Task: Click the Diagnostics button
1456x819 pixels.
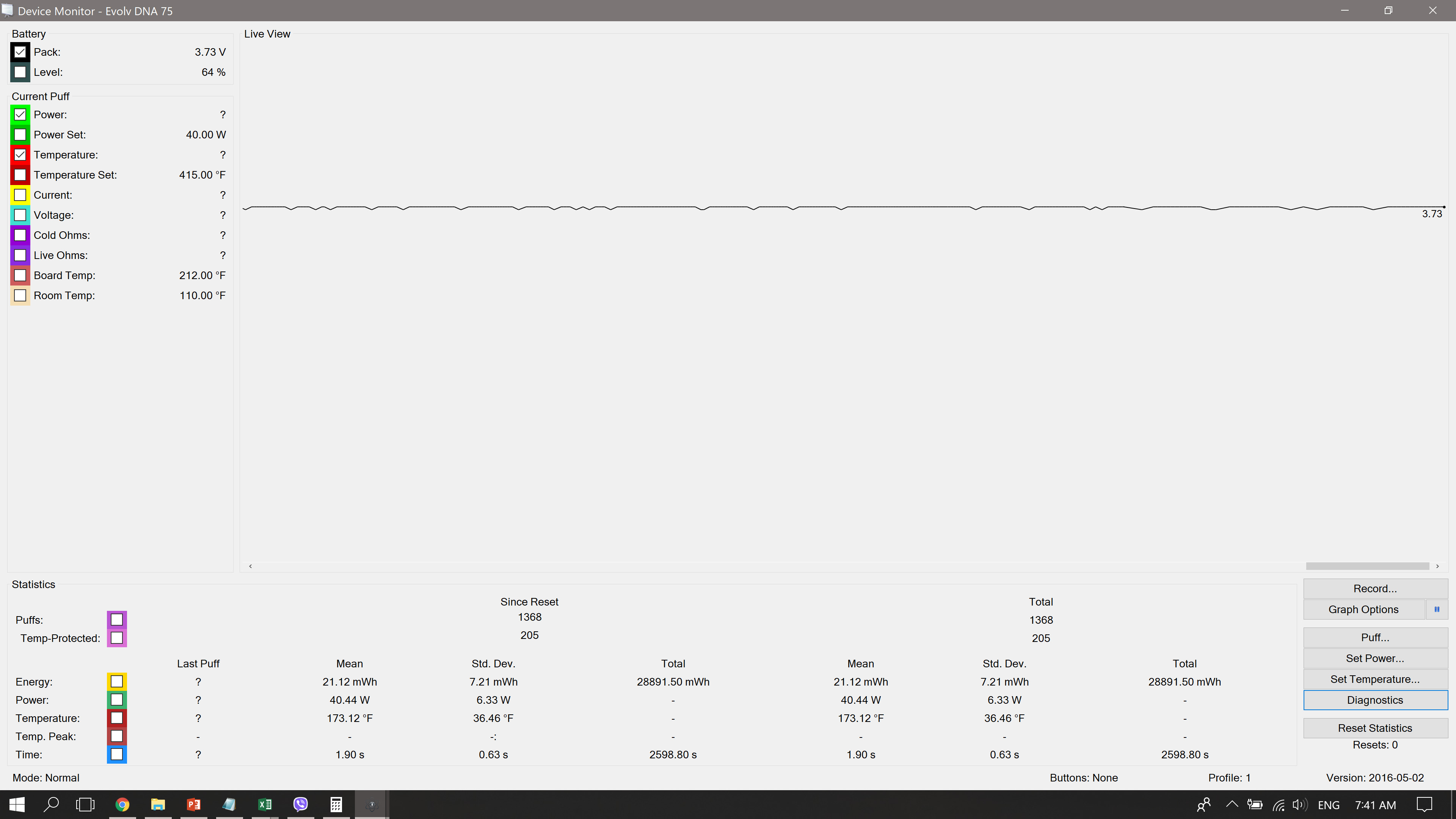Action: pyautogui.click(x=1374, y=700)
